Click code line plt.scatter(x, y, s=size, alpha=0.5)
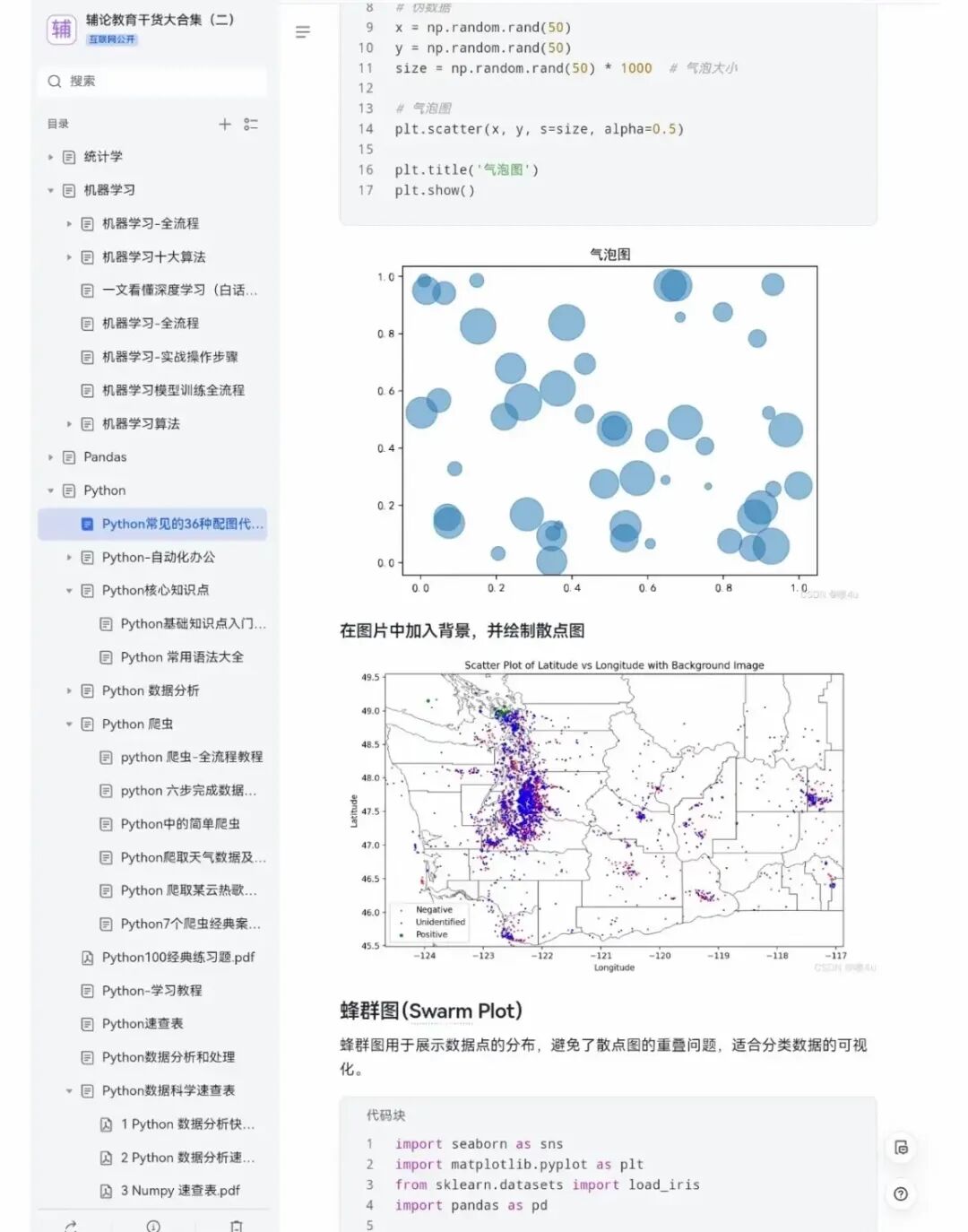 click(x=539, y=129)
